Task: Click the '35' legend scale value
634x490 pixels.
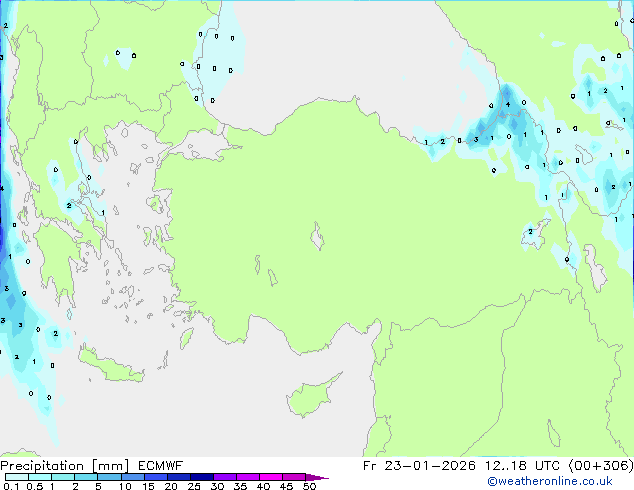Action: 240,486
